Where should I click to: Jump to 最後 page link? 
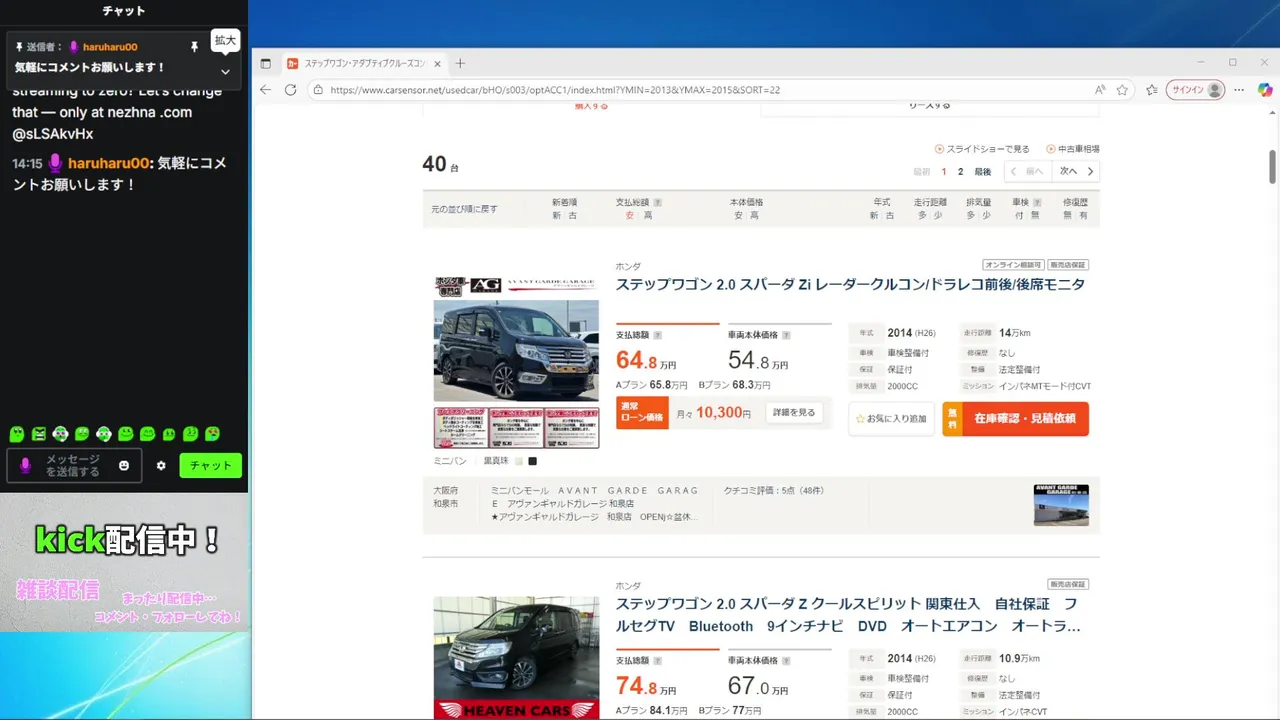tap(983, 172)
